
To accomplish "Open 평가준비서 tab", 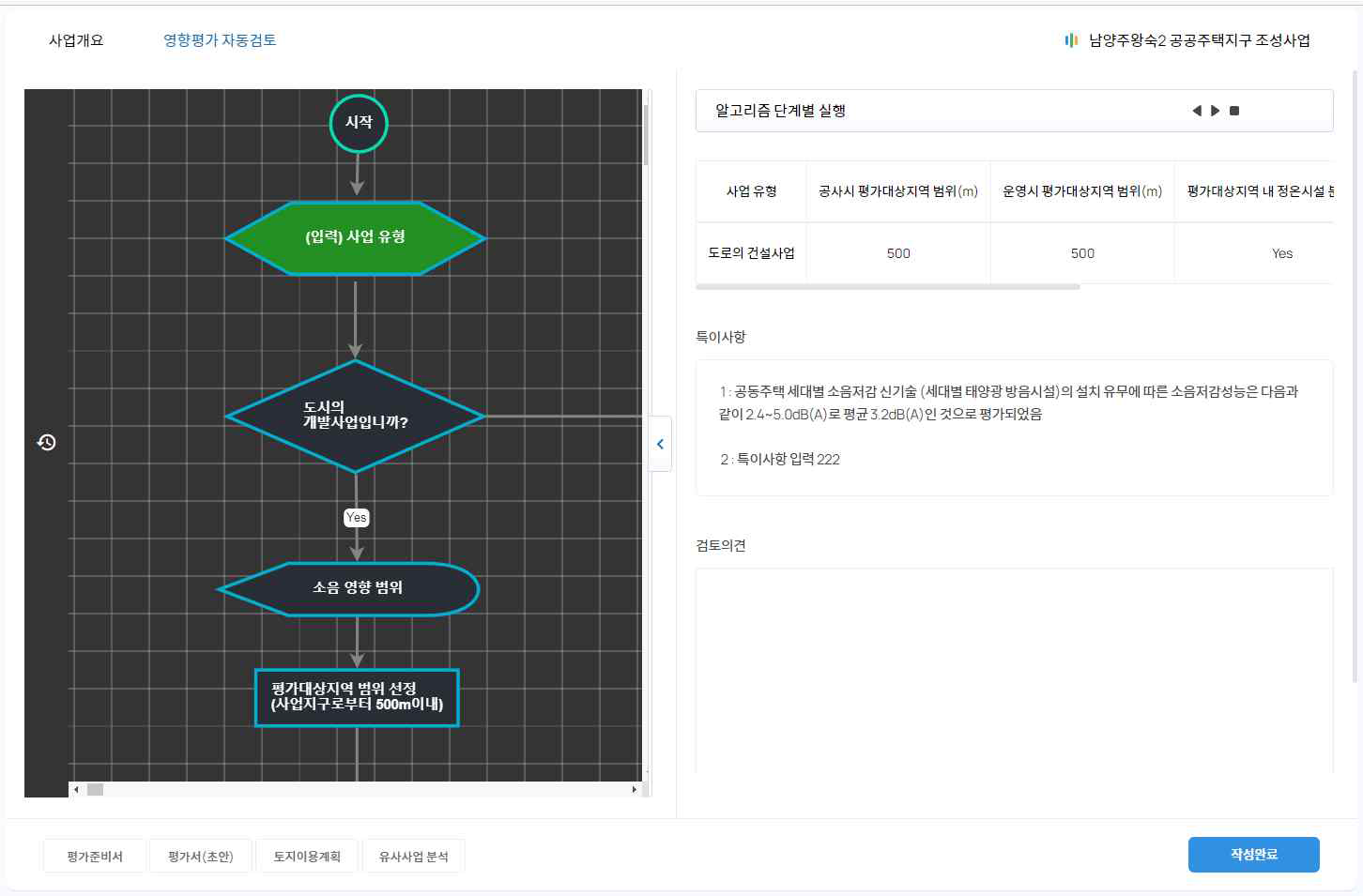I will click(95, 857).
